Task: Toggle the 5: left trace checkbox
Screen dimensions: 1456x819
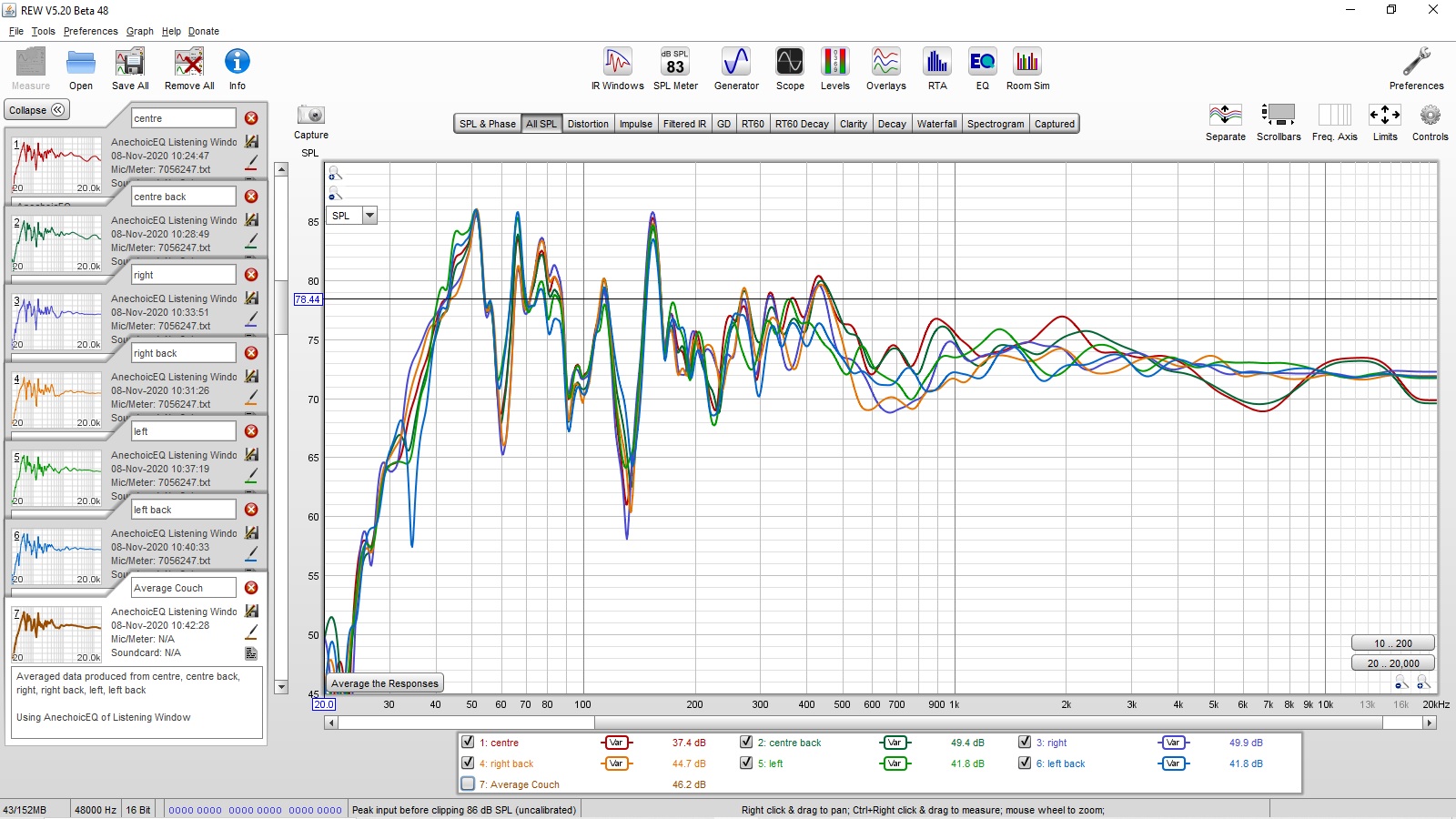Action: tap(746, 763)
